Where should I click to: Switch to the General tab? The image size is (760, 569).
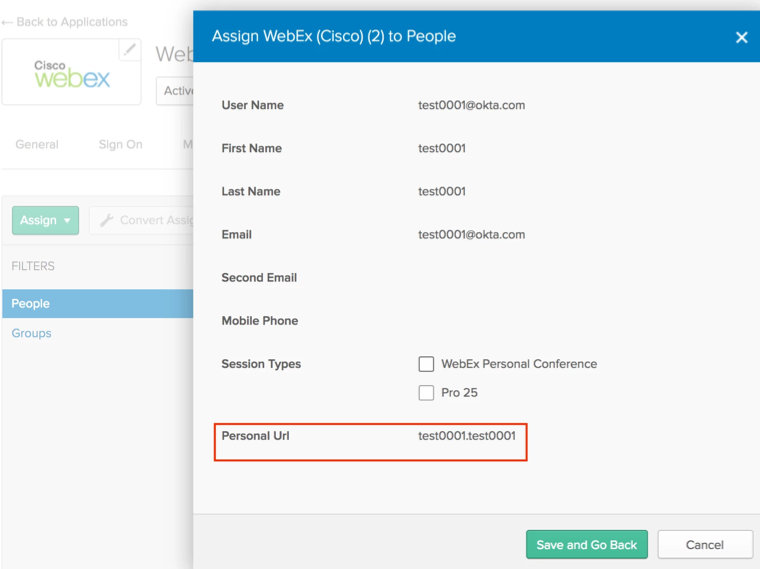coord(37,145)
